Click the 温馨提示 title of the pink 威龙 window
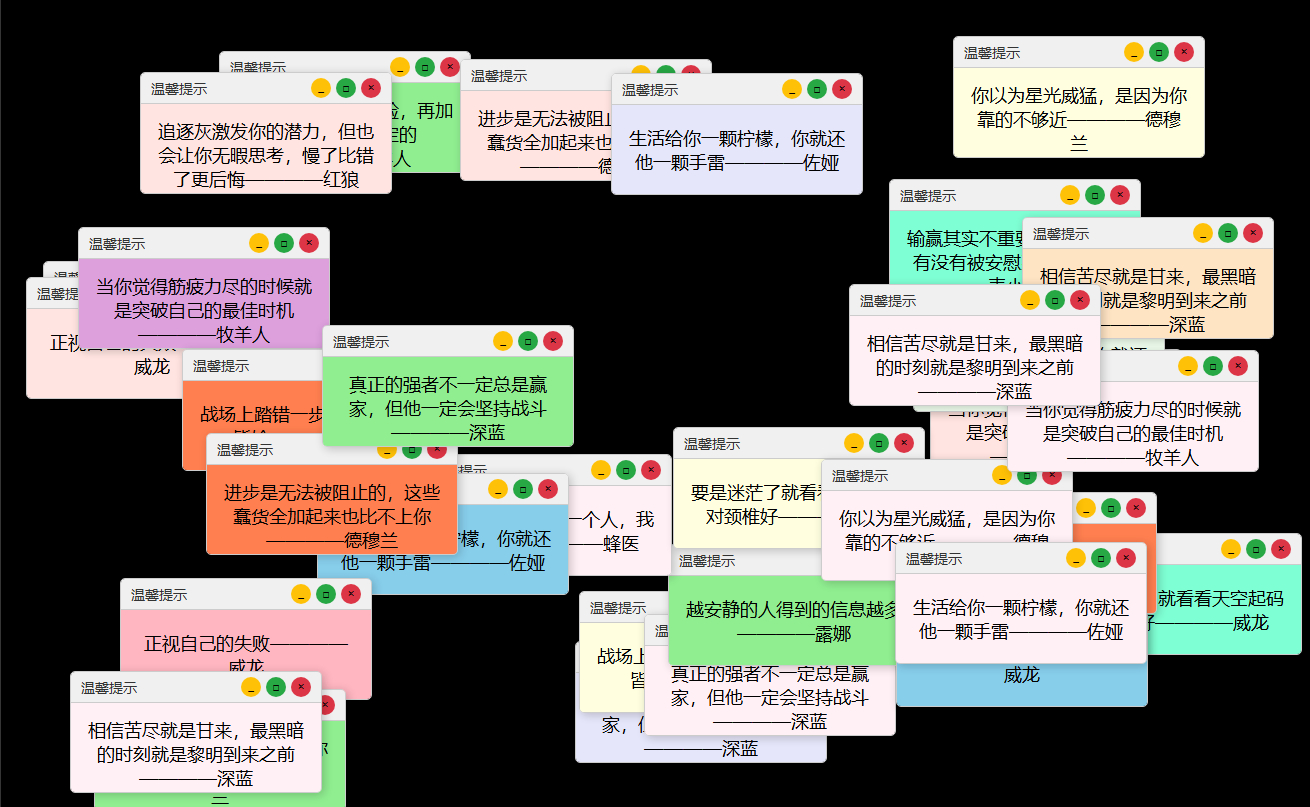 (x=160, y=593)
